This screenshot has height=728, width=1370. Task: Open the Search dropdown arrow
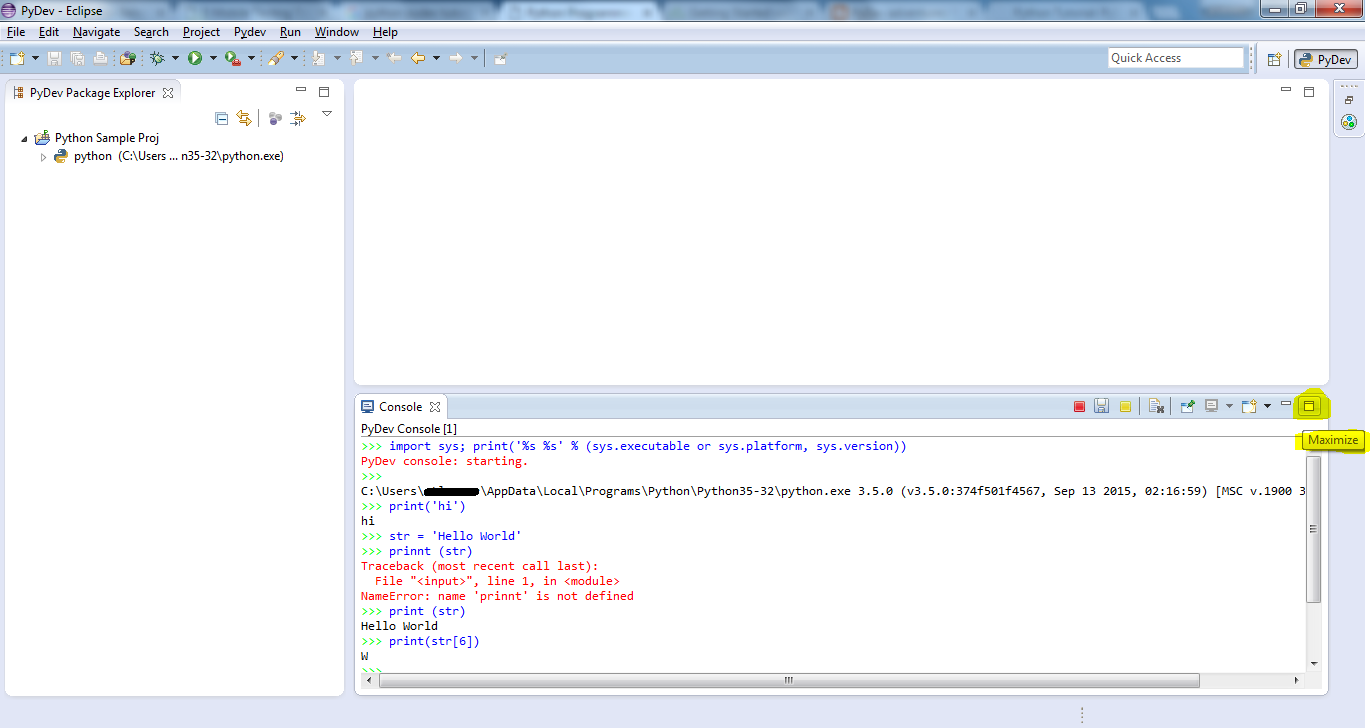294,58
